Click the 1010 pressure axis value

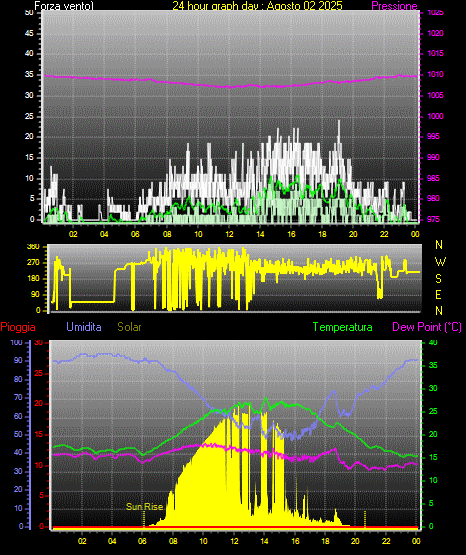pos(435,74)
